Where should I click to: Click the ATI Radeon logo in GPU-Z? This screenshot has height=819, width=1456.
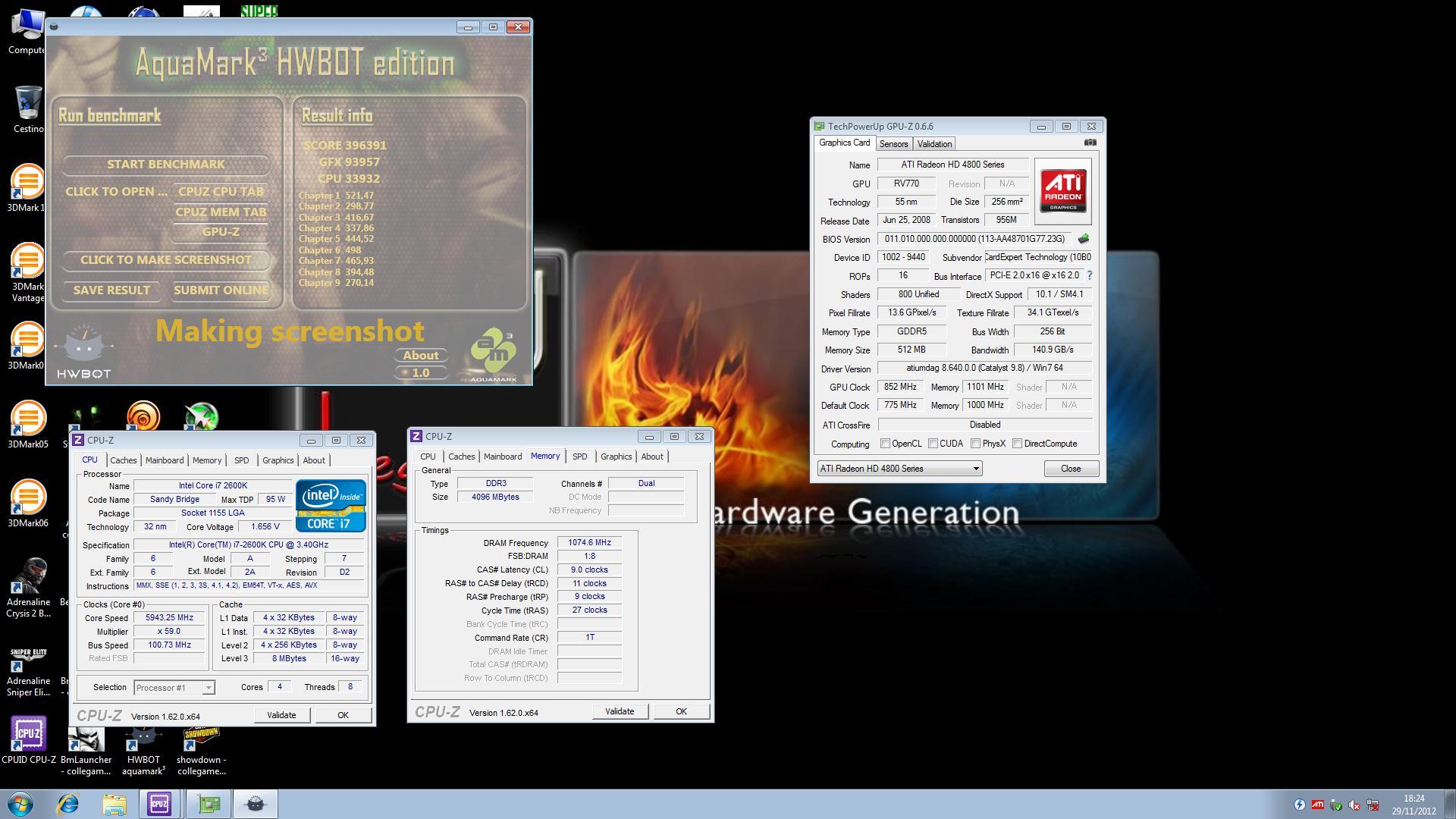pos(1063,191)
